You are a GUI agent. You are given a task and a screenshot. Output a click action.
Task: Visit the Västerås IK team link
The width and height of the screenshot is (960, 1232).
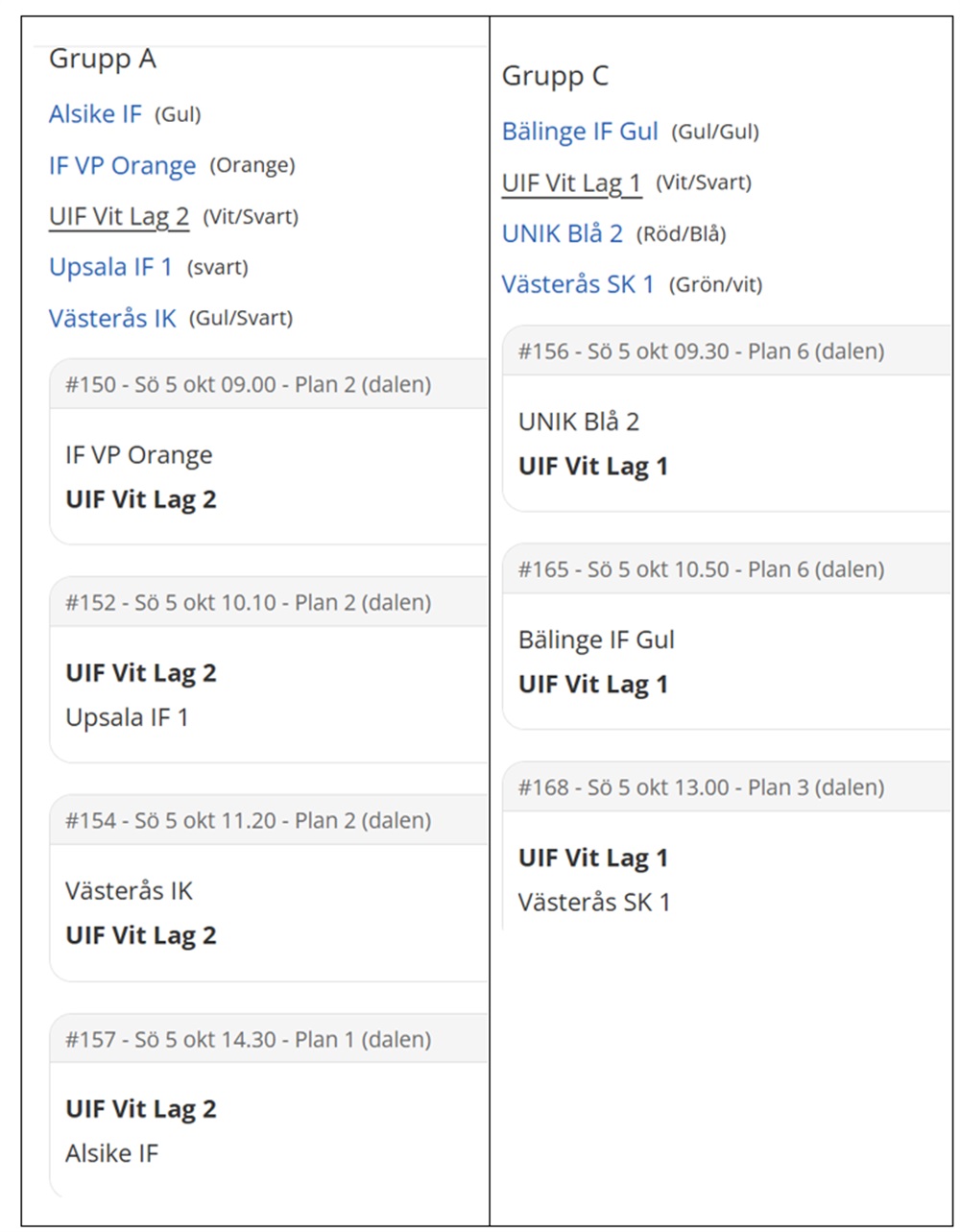112,319
